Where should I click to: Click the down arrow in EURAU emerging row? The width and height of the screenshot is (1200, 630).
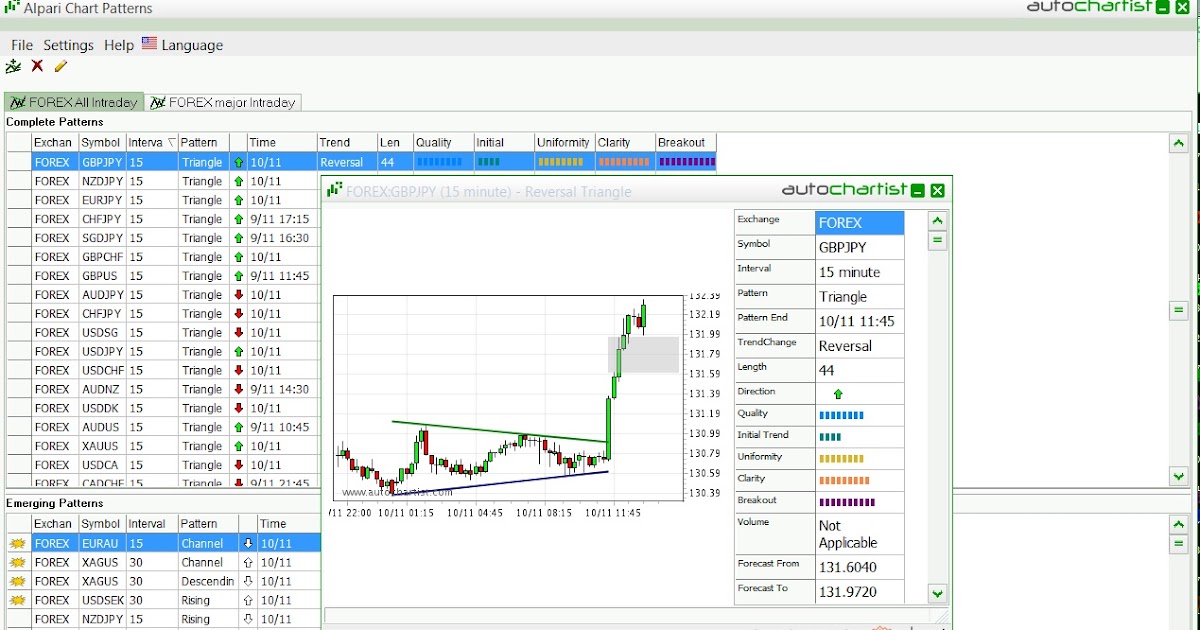pos(248,543)
